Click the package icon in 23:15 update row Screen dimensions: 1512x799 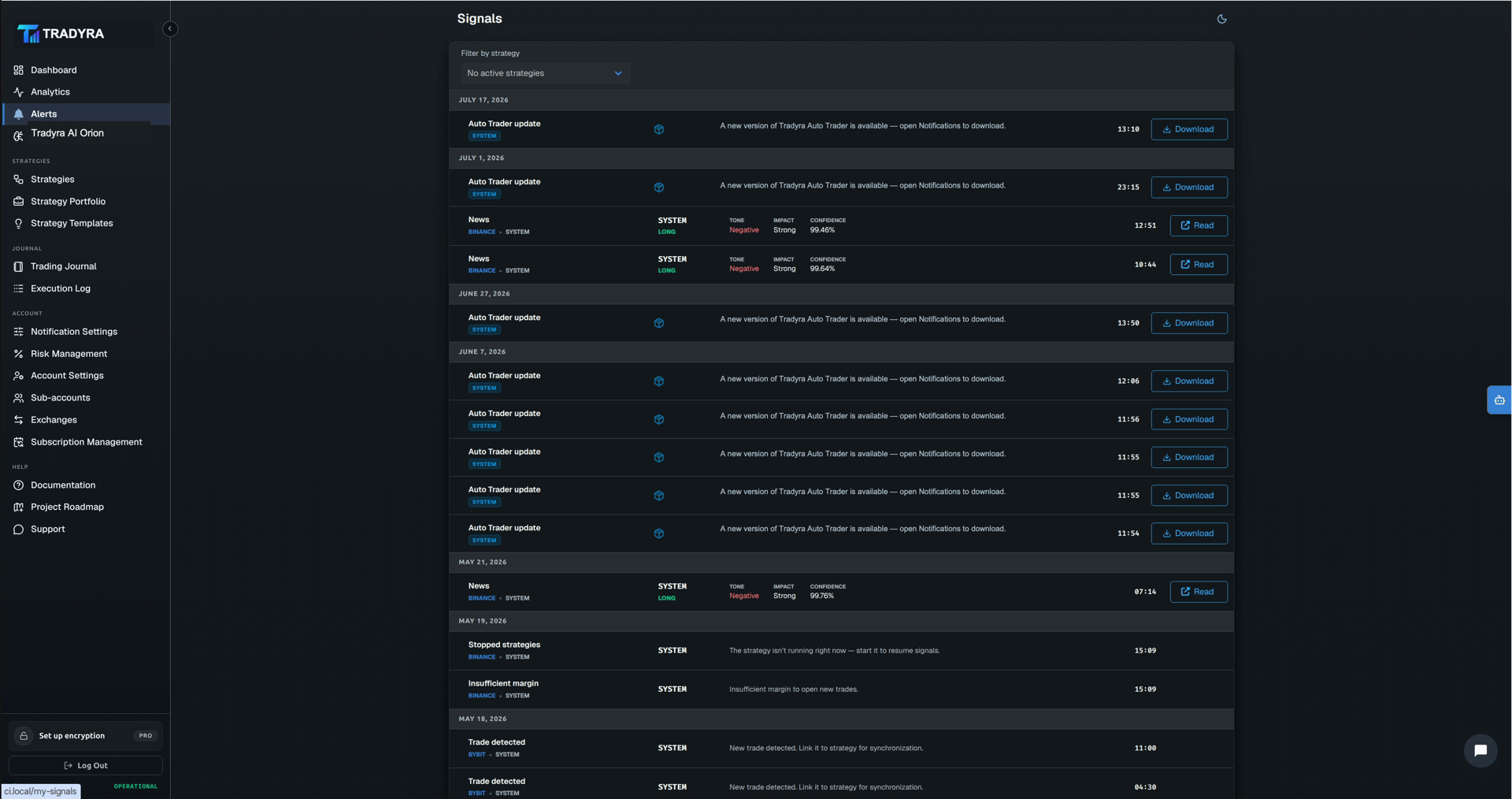(659, 188)
